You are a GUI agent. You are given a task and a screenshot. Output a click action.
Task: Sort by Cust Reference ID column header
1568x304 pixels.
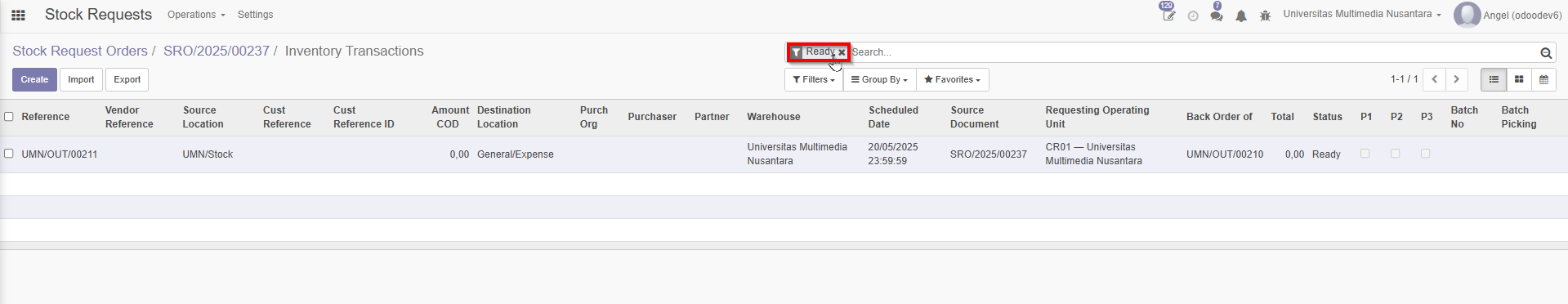(364, 117)
